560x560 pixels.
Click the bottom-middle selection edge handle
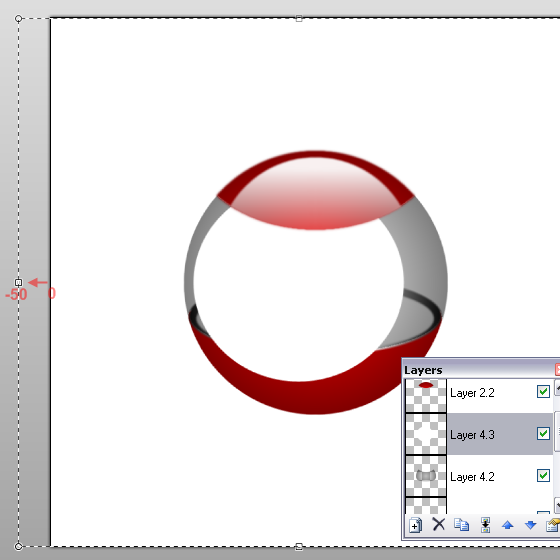coord(299,546)
